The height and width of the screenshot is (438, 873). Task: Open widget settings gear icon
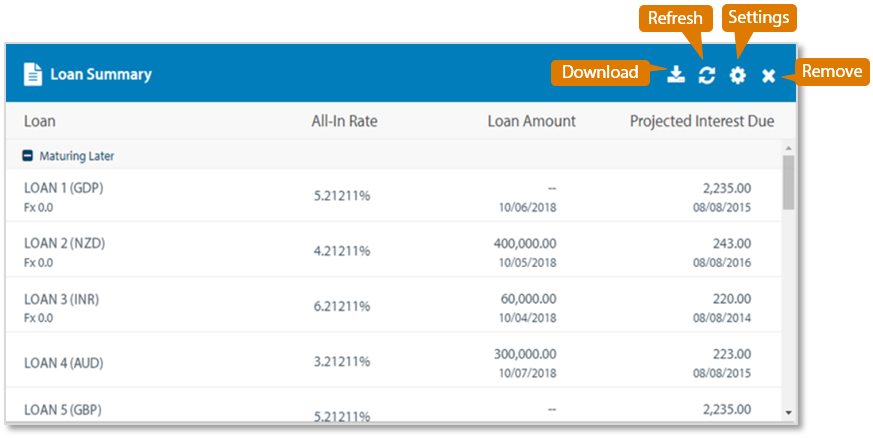click(738, 75)
